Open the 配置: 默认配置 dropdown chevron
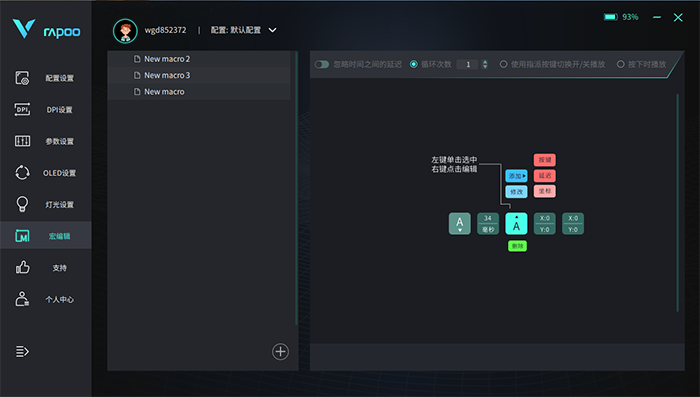The height and width of the screenshot is (397, 700). [272, 30]
